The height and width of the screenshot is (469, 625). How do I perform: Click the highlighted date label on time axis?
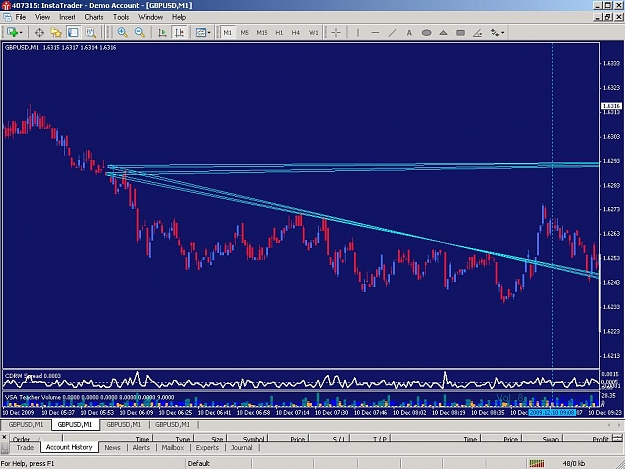tap(552, 412)
